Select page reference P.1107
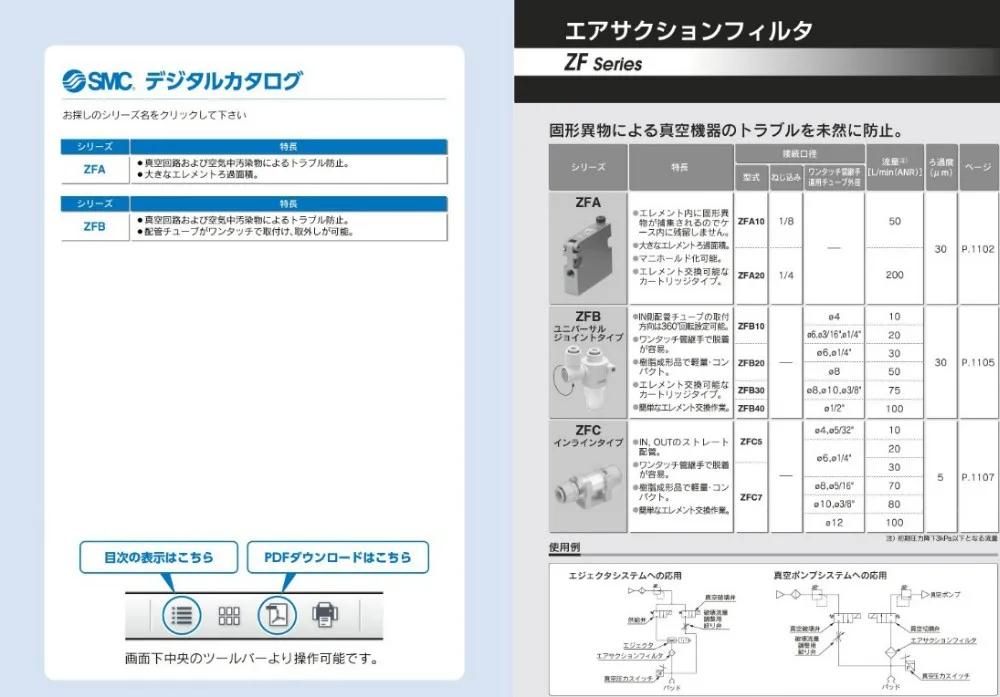The width and height of the screenshot is (1000, 697). tap(978, 477)
